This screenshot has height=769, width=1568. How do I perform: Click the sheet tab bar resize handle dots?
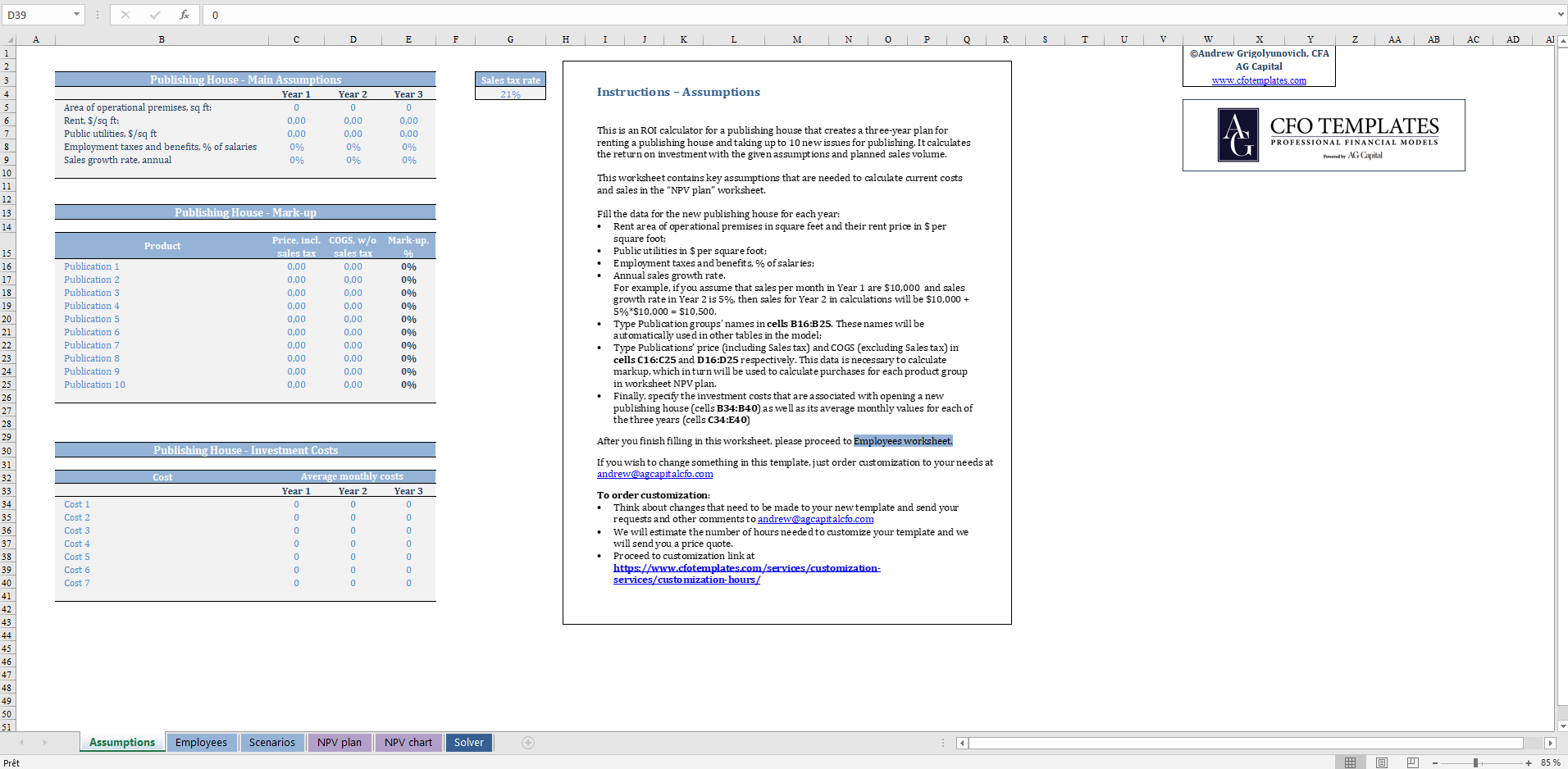click(942, 743)
